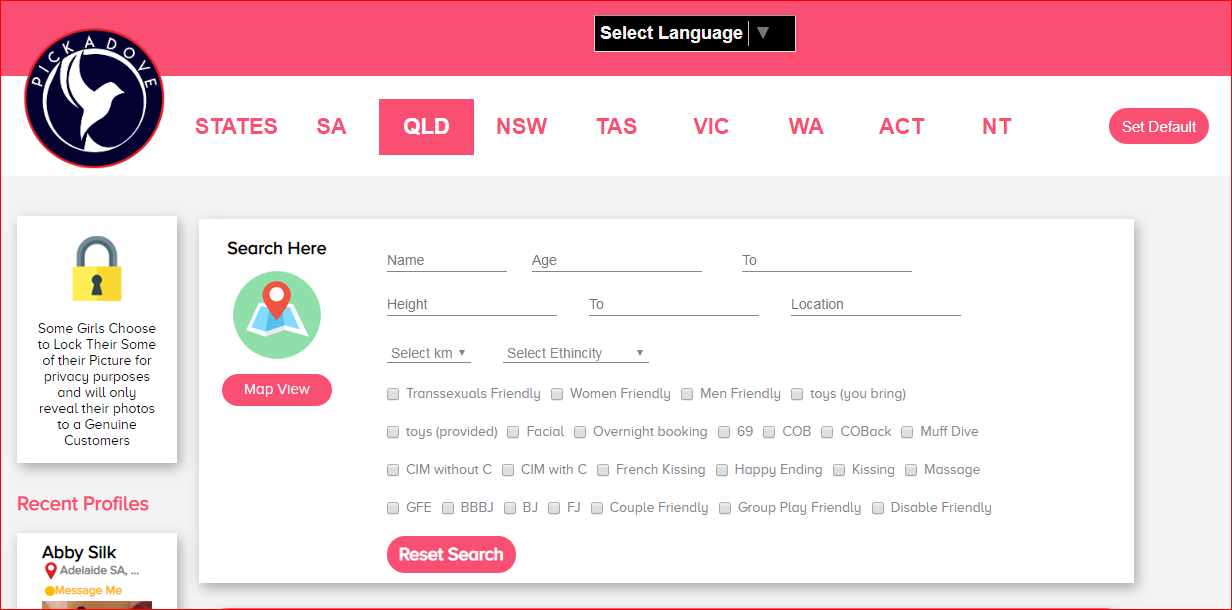Switch to the NSW state tab

pyautogui.click(x=522, y=127)
